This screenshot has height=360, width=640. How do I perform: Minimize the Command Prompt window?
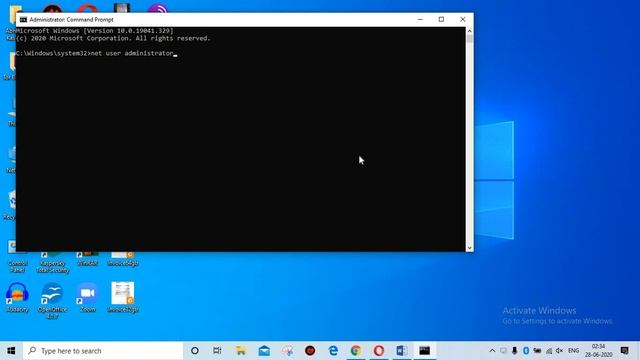click(420, 19)
